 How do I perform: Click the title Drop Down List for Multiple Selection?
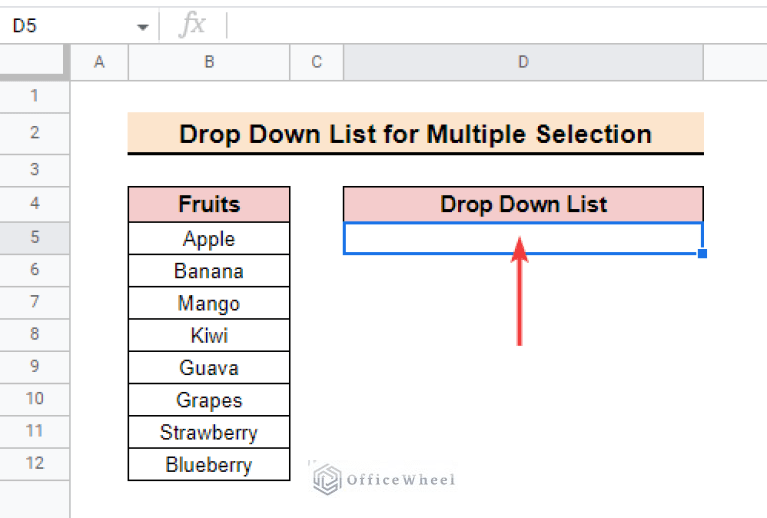[x=415, y=134]
